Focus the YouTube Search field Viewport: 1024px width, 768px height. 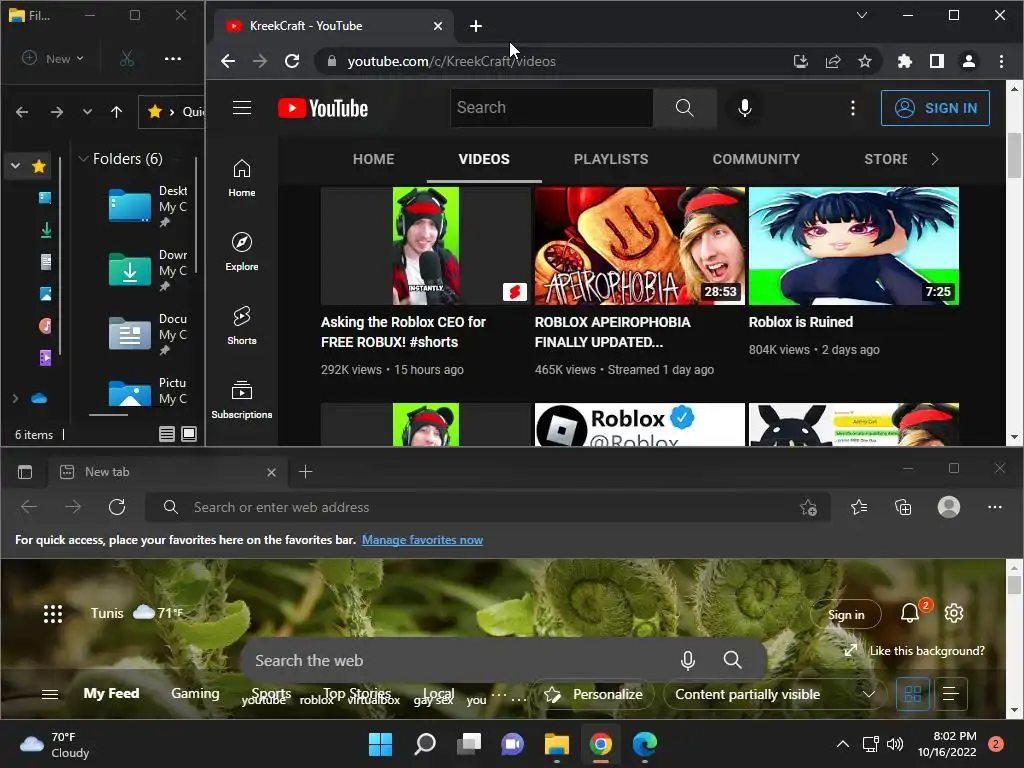tap(552, 108)
